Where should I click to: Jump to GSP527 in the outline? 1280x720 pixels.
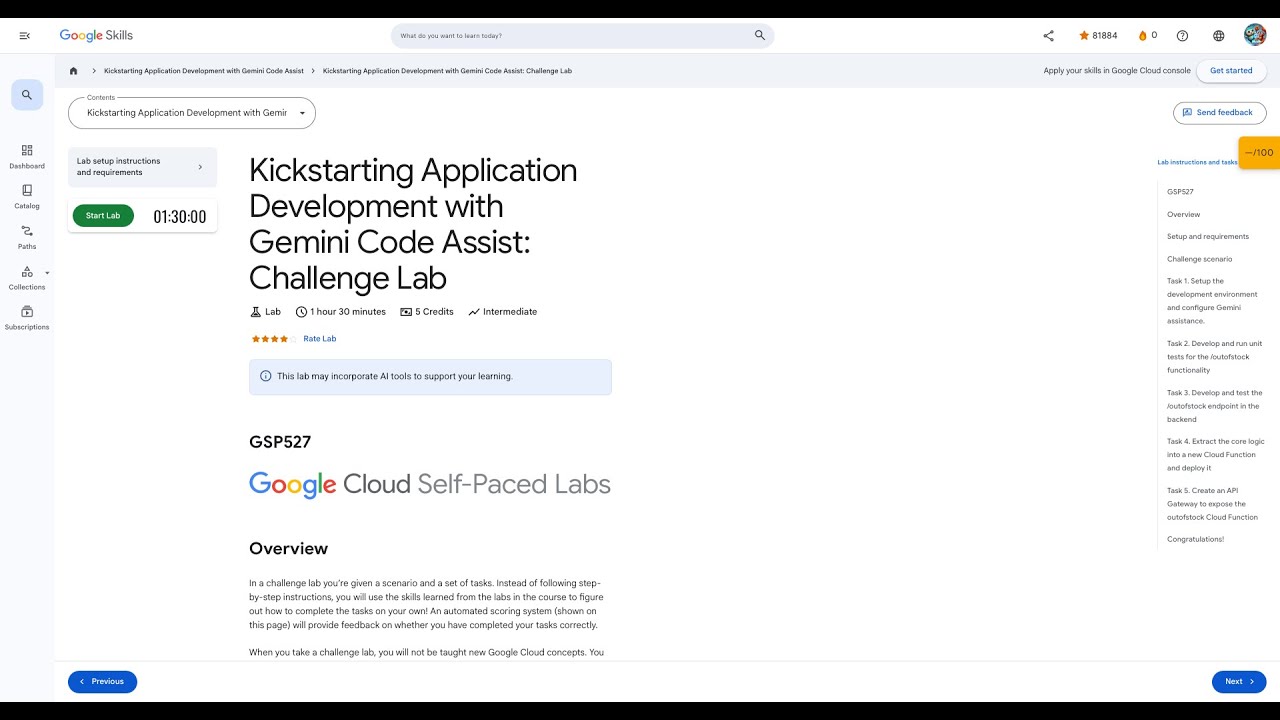(1180, 192)
